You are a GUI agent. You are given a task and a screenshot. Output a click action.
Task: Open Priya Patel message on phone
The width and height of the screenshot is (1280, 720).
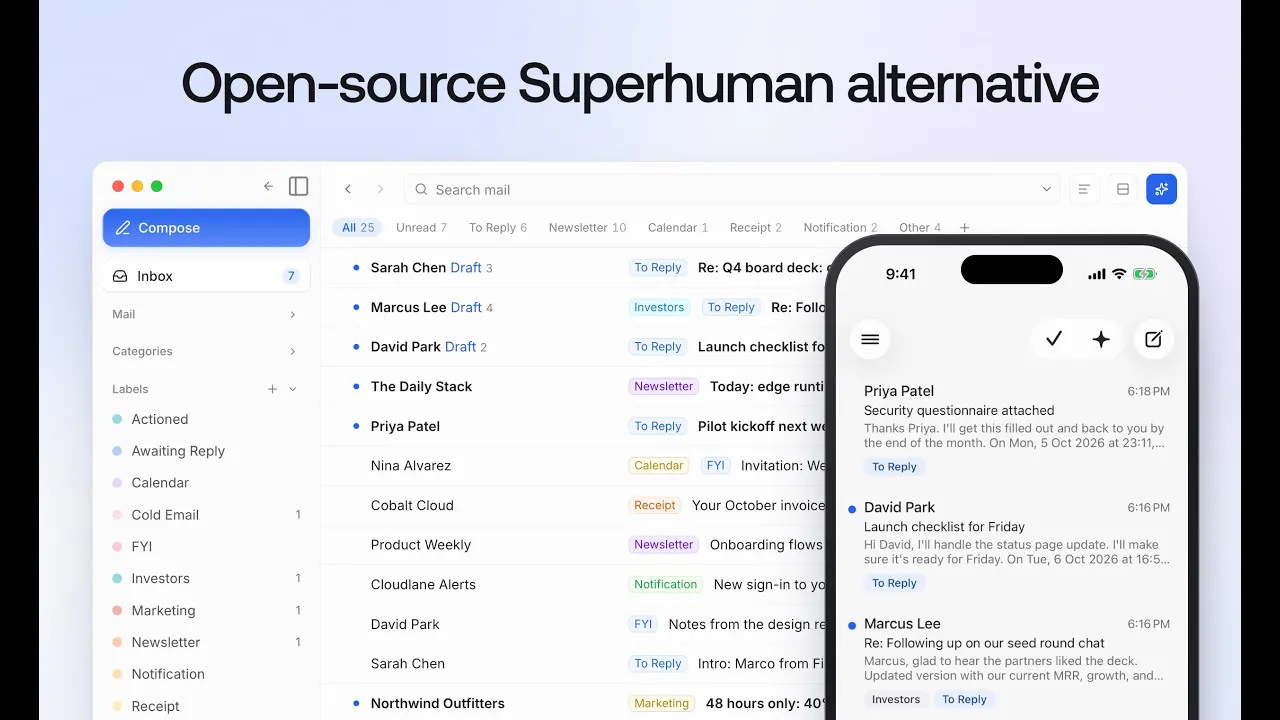(1011, 429)
